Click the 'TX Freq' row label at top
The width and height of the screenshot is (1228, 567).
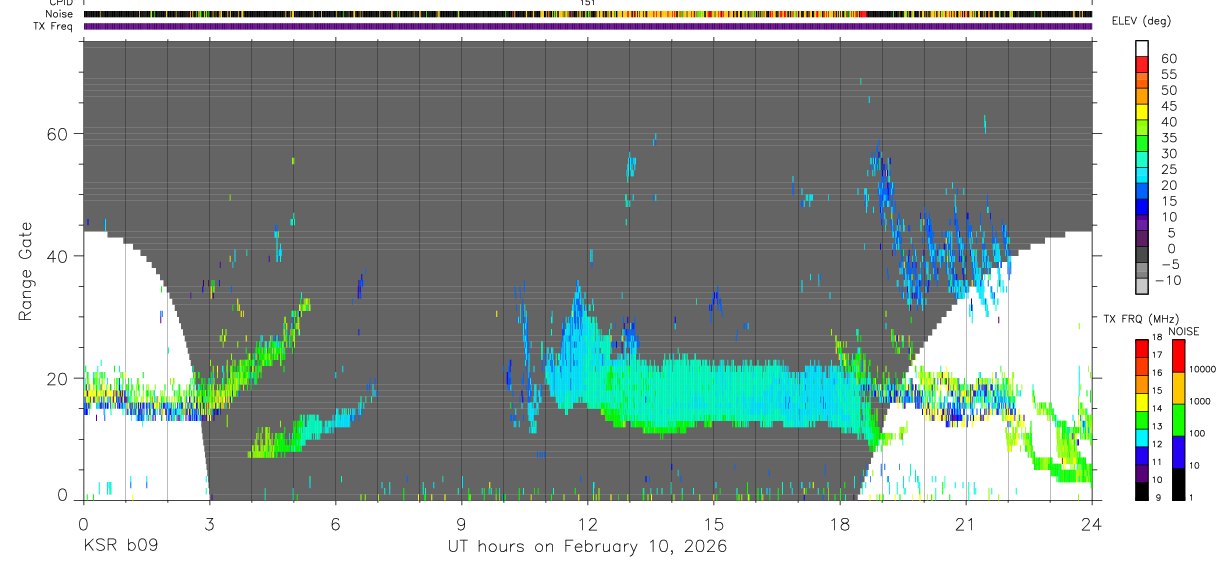[x=54, y=26]
